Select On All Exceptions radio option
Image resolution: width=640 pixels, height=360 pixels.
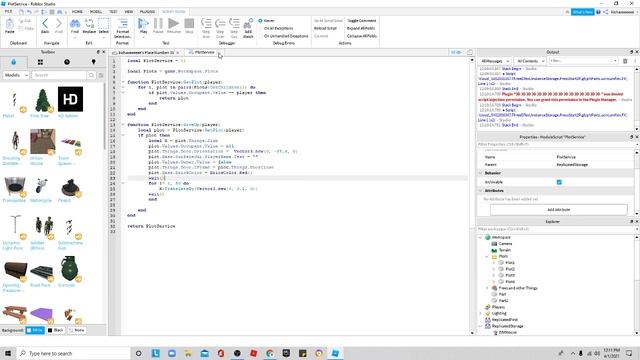260,28
